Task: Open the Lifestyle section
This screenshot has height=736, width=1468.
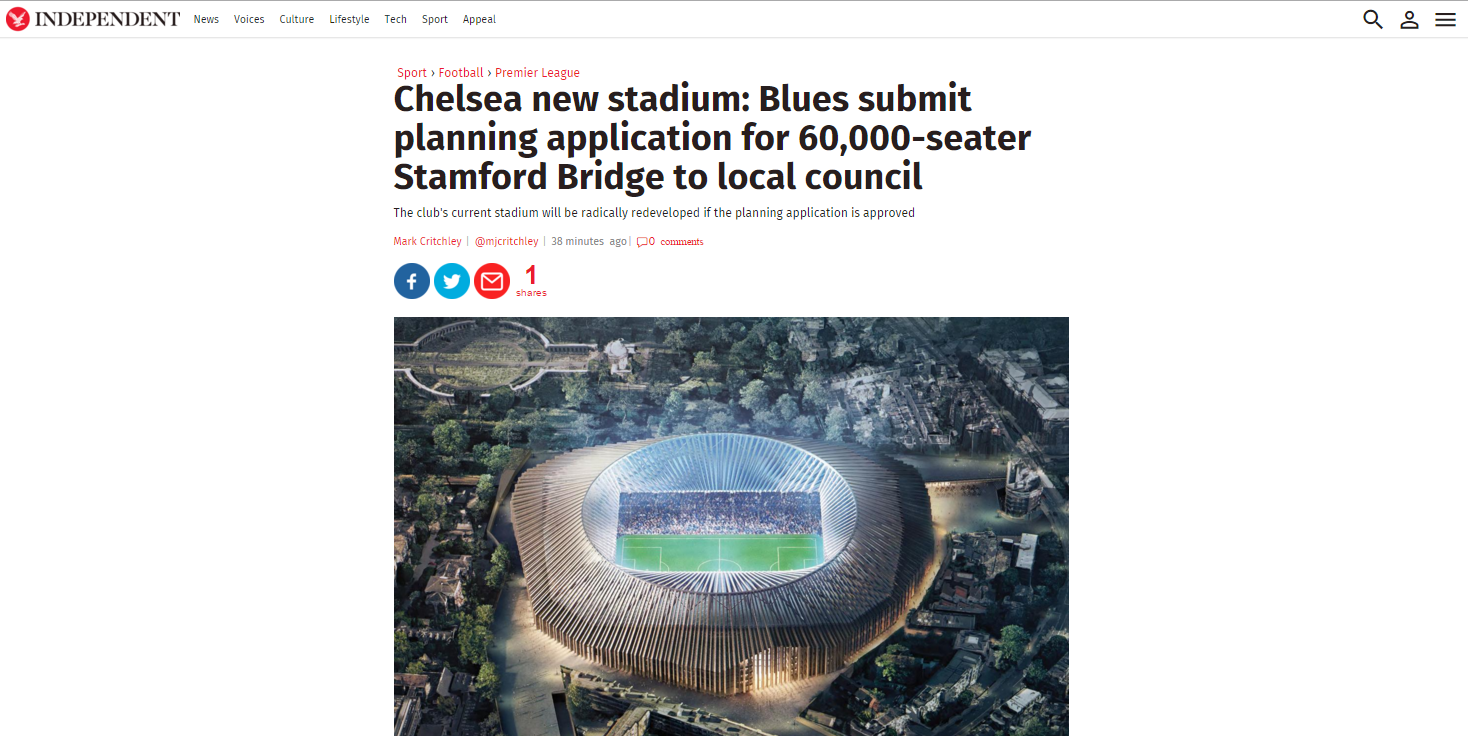Action: (349, 19)
